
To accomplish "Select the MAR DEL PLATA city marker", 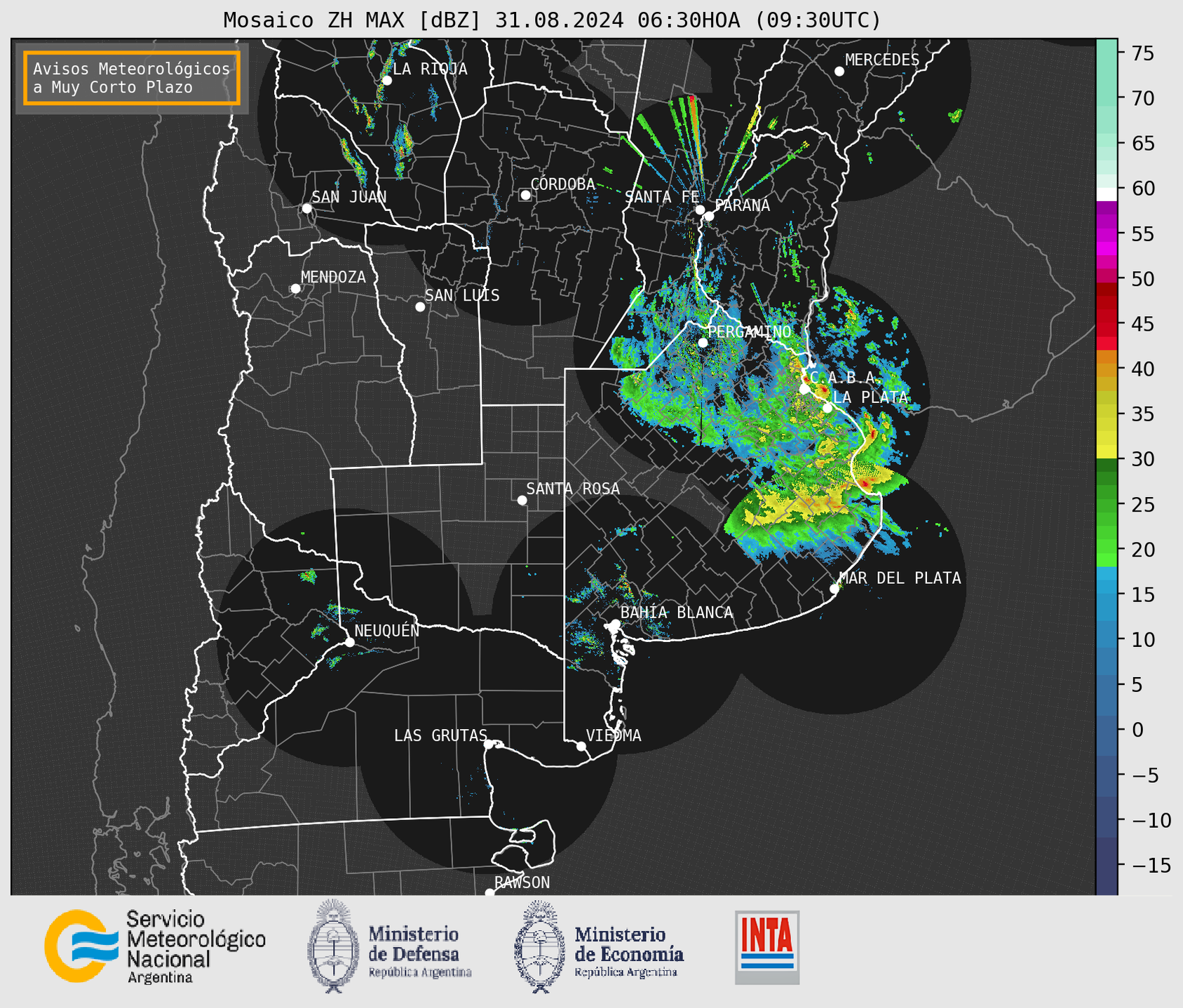I will point(834,589).
